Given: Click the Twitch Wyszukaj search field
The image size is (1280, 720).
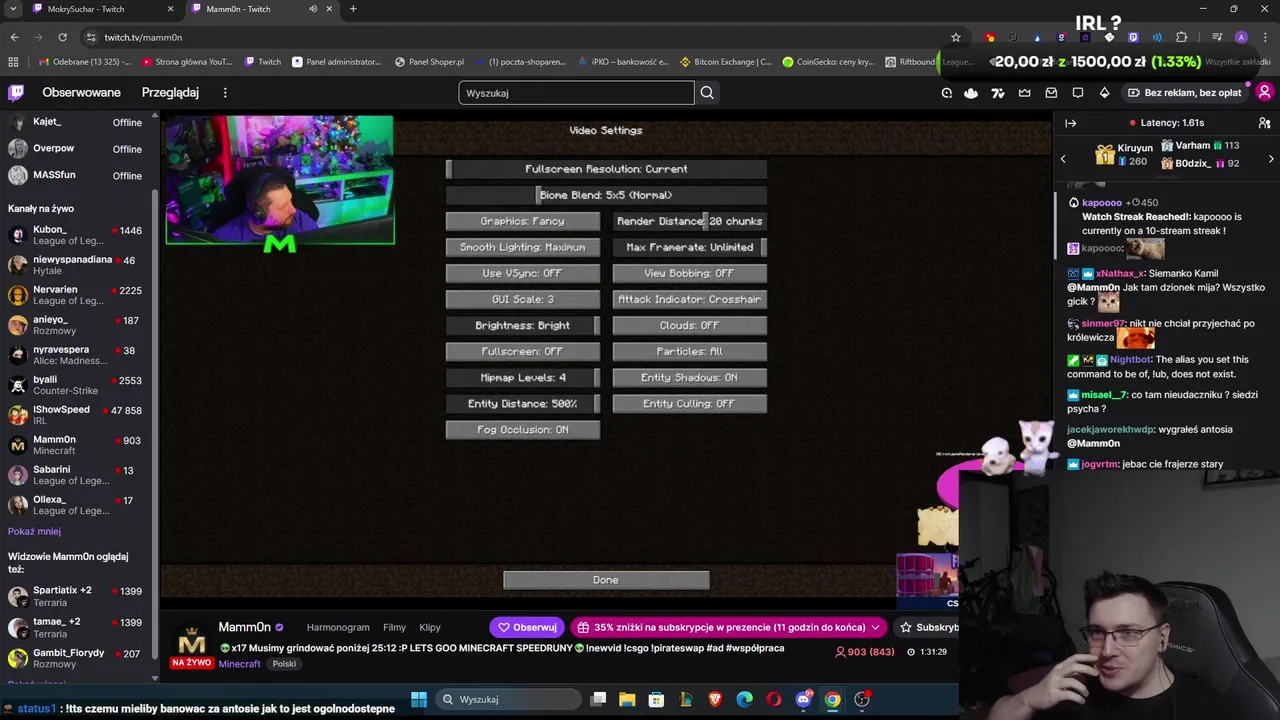Looking at the screenshot, I should 576,93.
